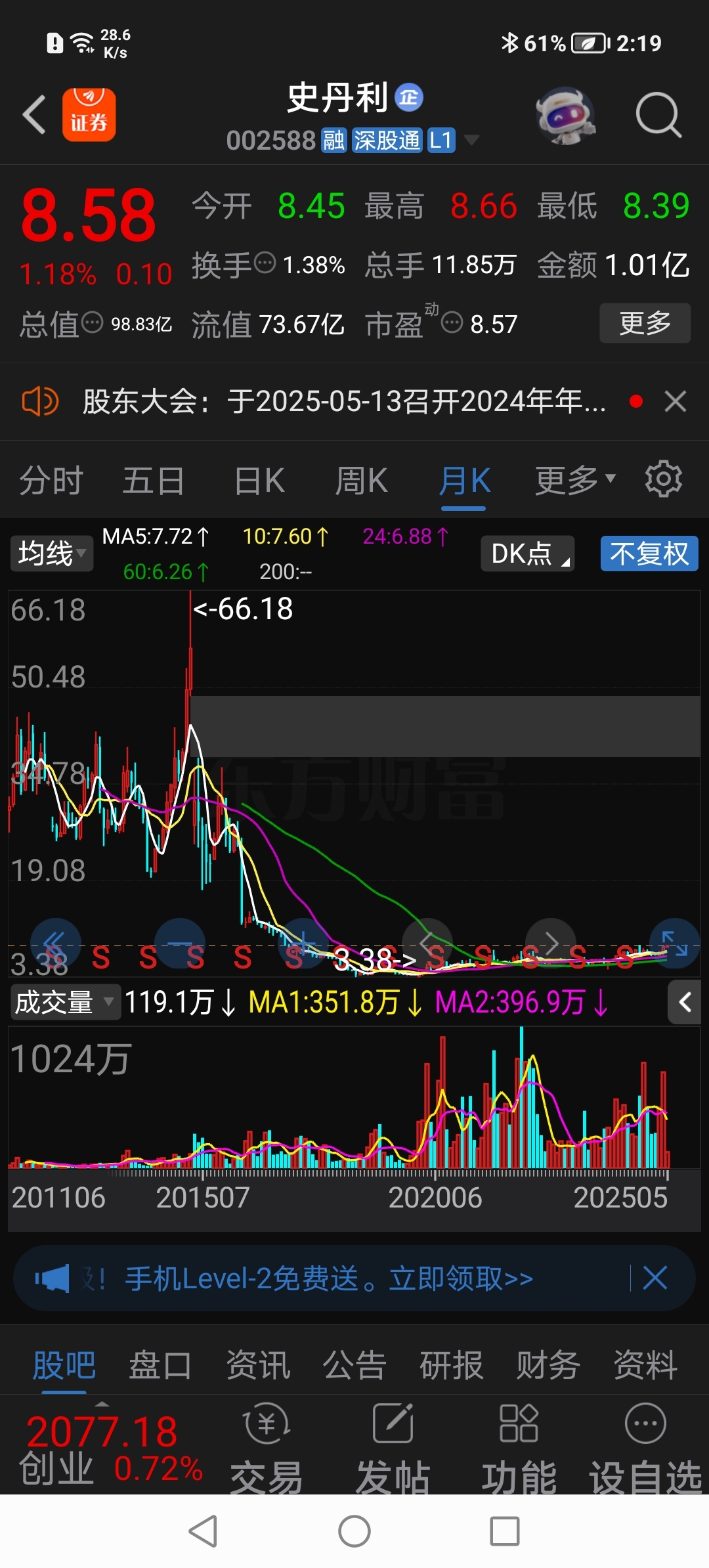Tap the 深股通 badge
This screenshot has width=709, height=1568.
tap(387, 140)
